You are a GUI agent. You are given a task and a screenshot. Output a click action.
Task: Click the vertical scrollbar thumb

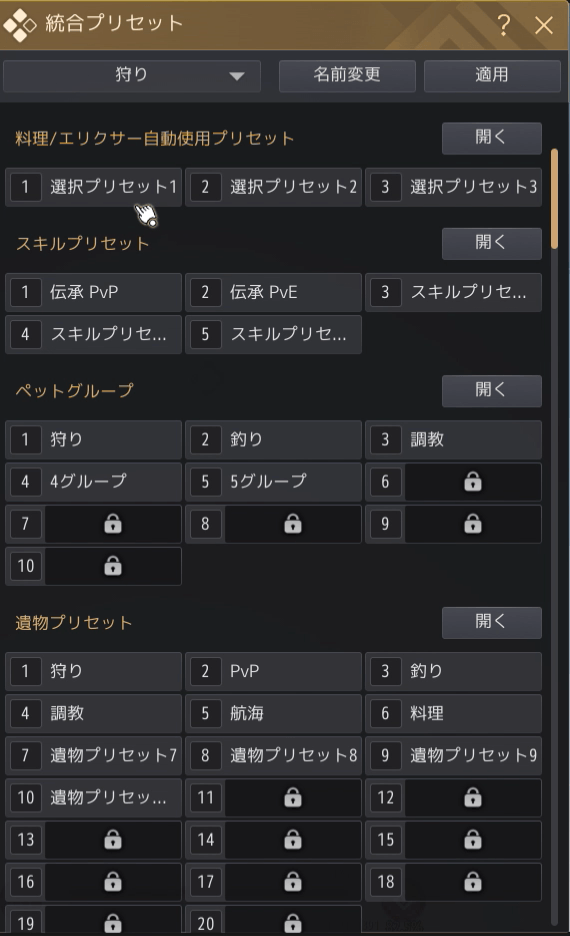554,199
